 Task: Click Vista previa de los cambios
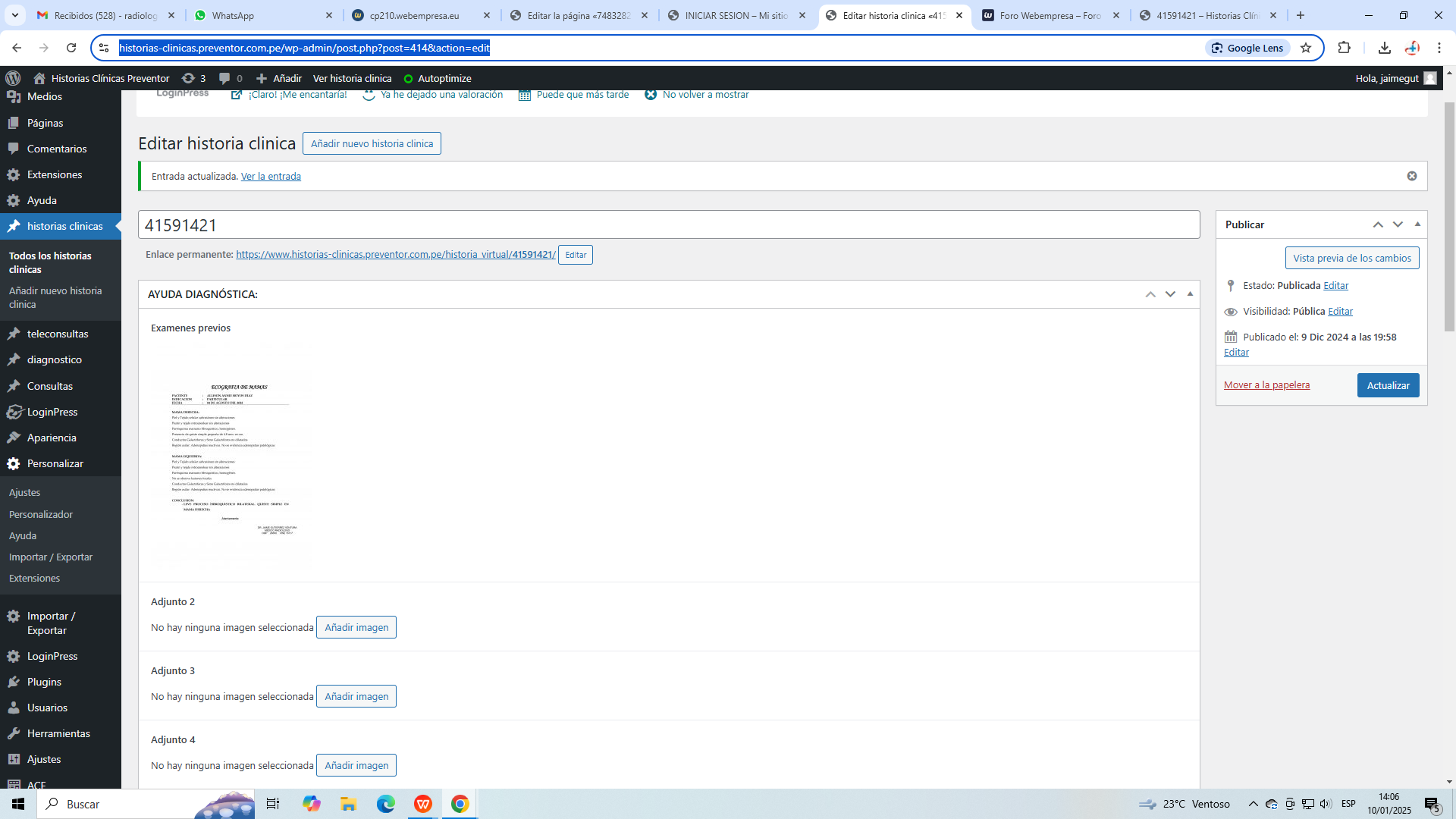pos(1352,258)
